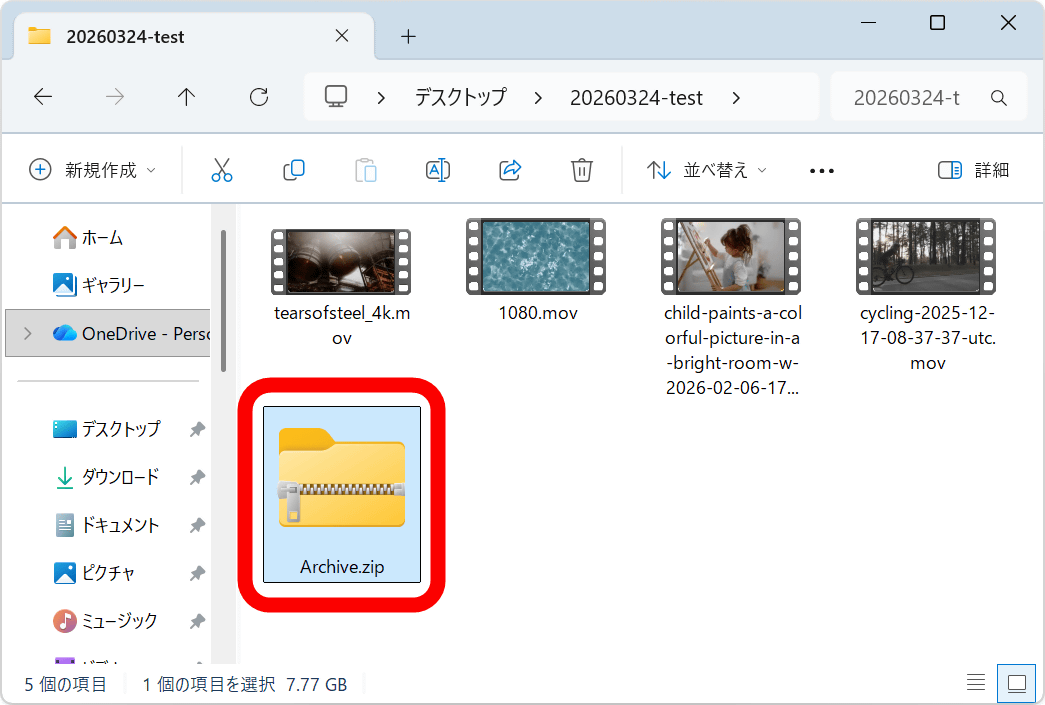The height and width of the screenshot is (705, 1045).
Task: Select the Archive.zip file
Action: [x=342, y=494]
